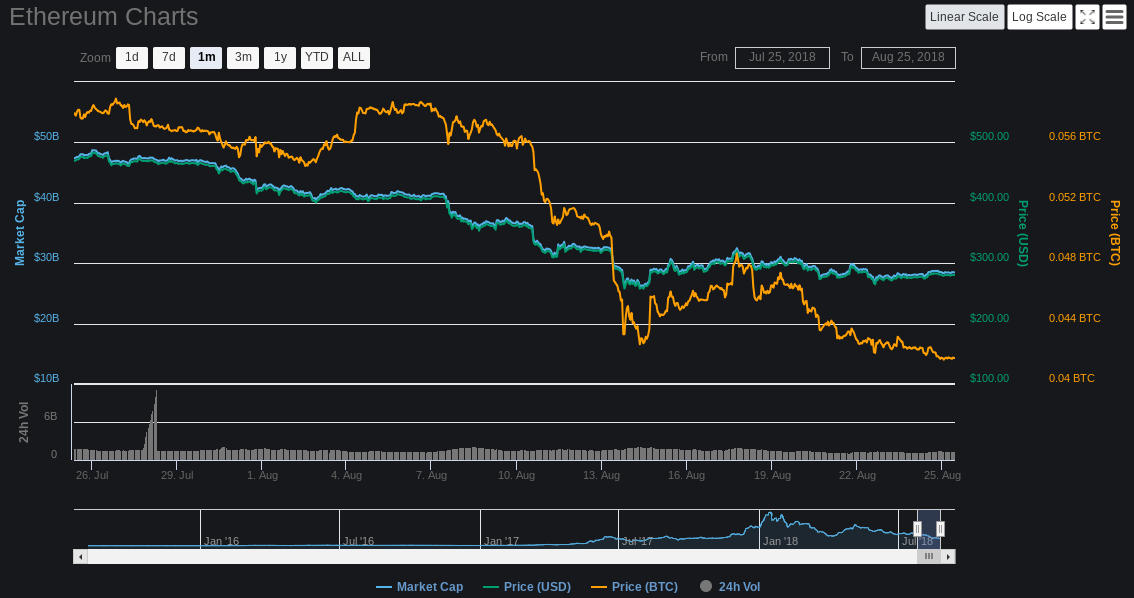
Task: Show ALL time data
Action: point(354,58)
